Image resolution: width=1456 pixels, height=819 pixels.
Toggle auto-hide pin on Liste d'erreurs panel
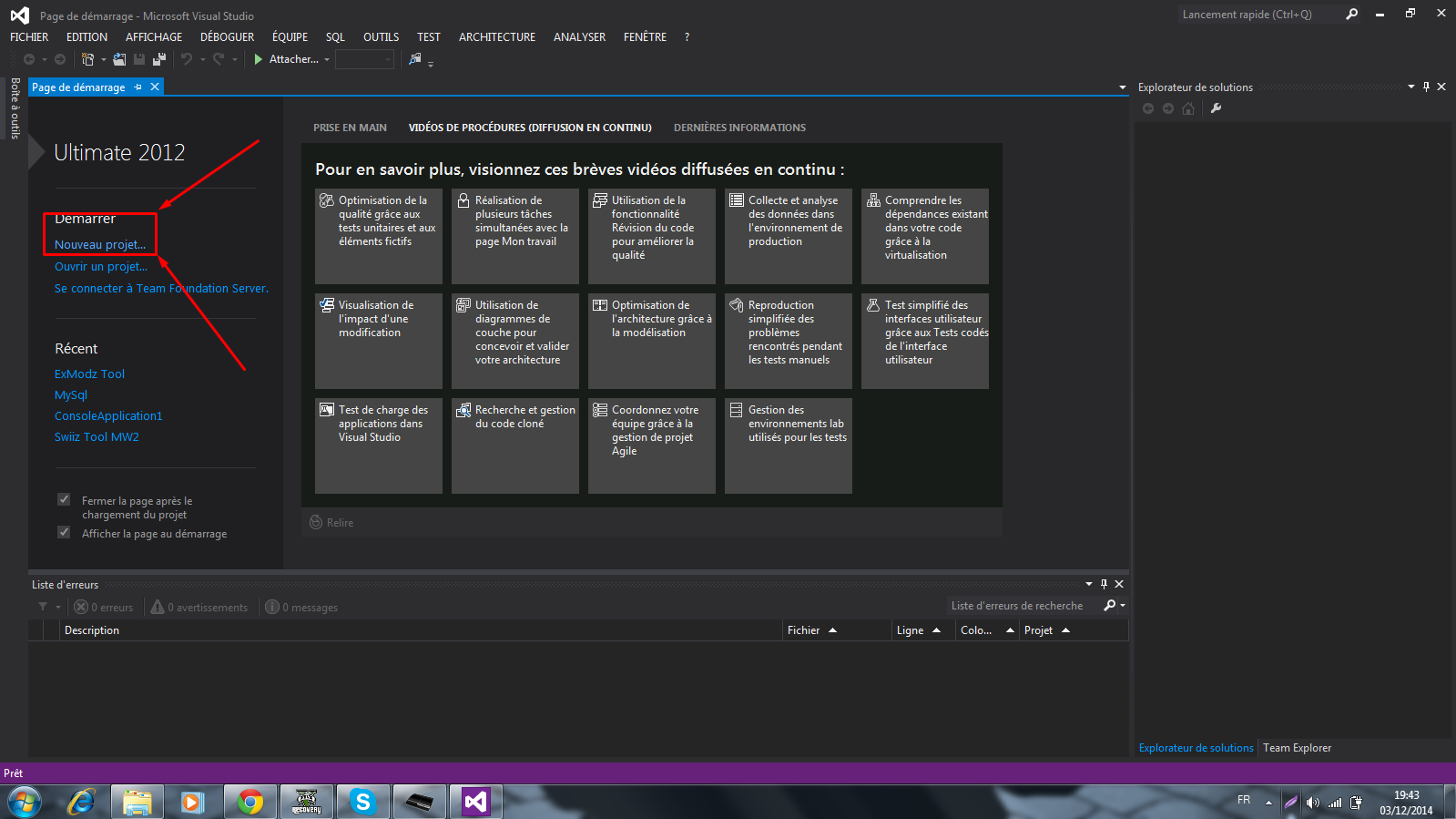[x=1104, y=584]
